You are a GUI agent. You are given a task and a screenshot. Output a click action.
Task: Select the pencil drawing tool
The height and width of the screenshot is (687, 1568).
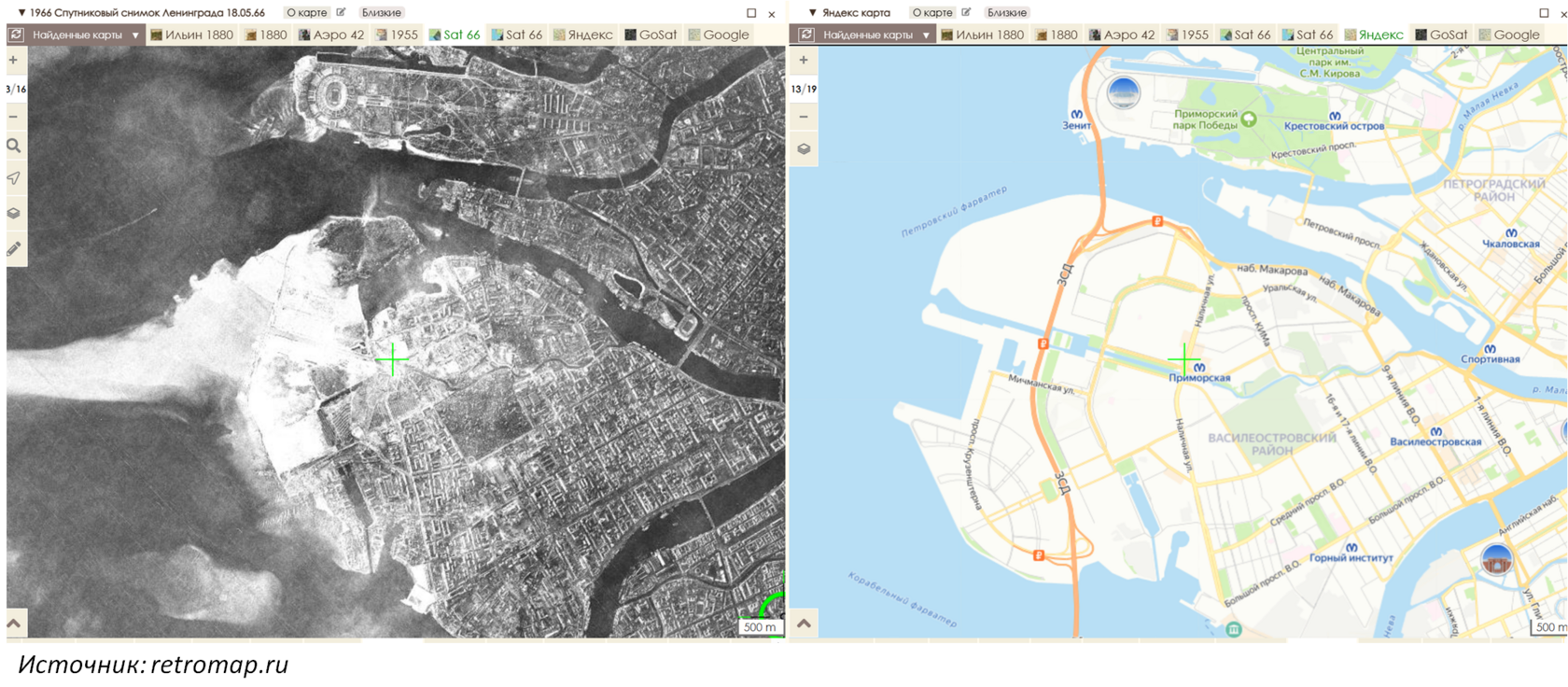(x=13, y=248)
